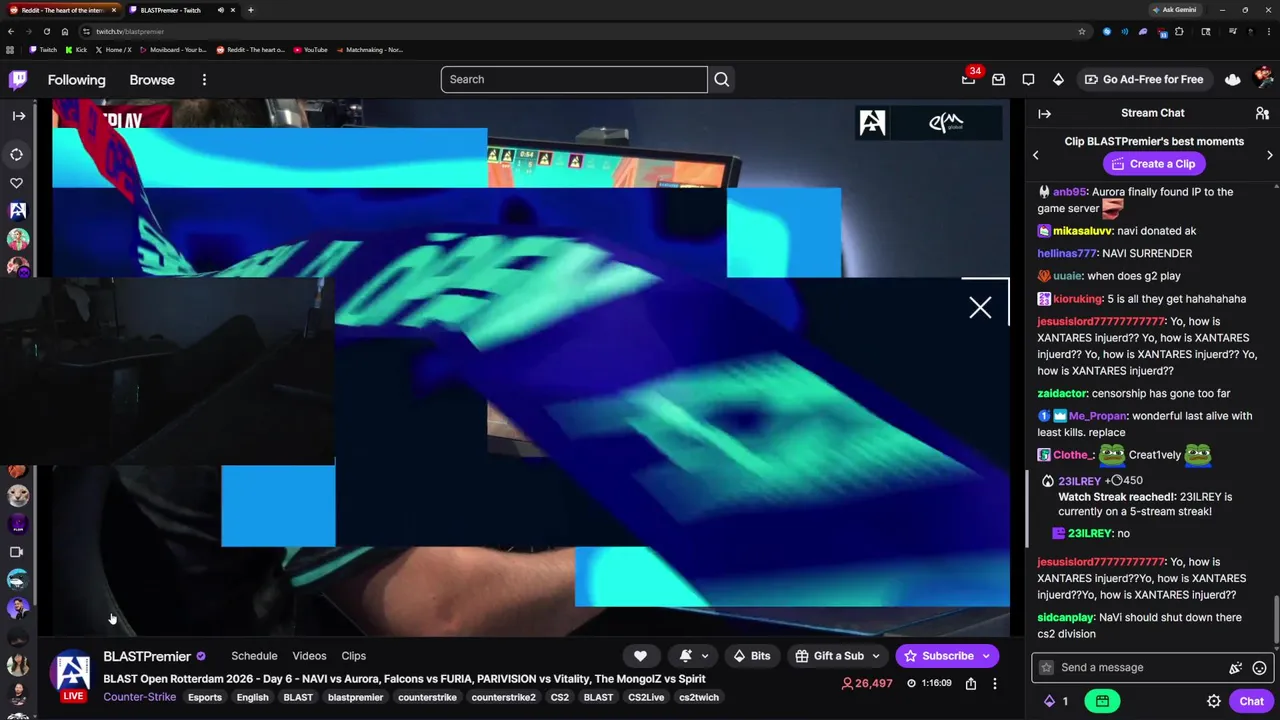Image resolution: width=1280 pixels, height=720 pixels.
Task: Toggle follow with the heart button
Action: [641, 656]
